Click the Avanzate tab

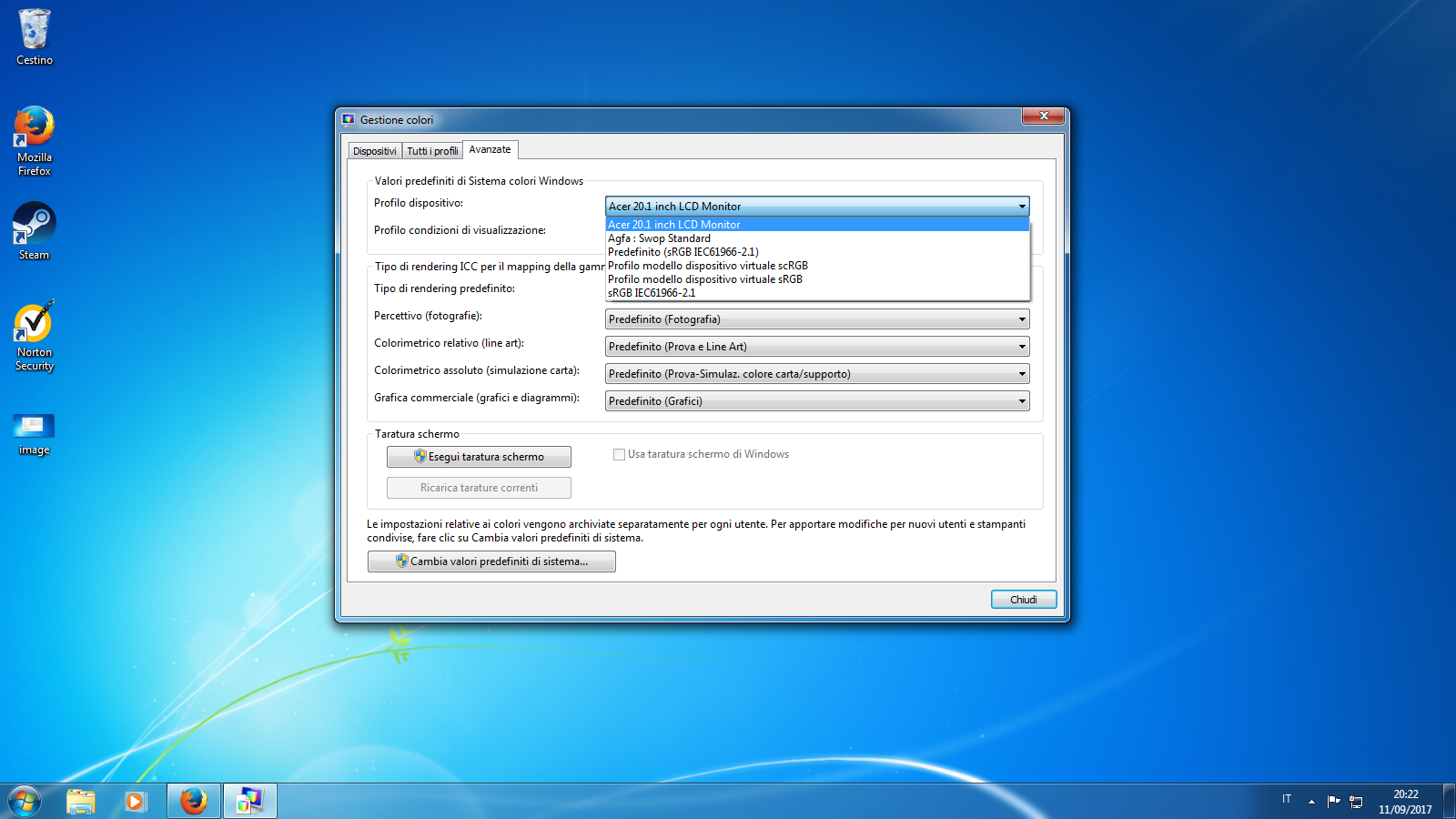click(490, 149)
